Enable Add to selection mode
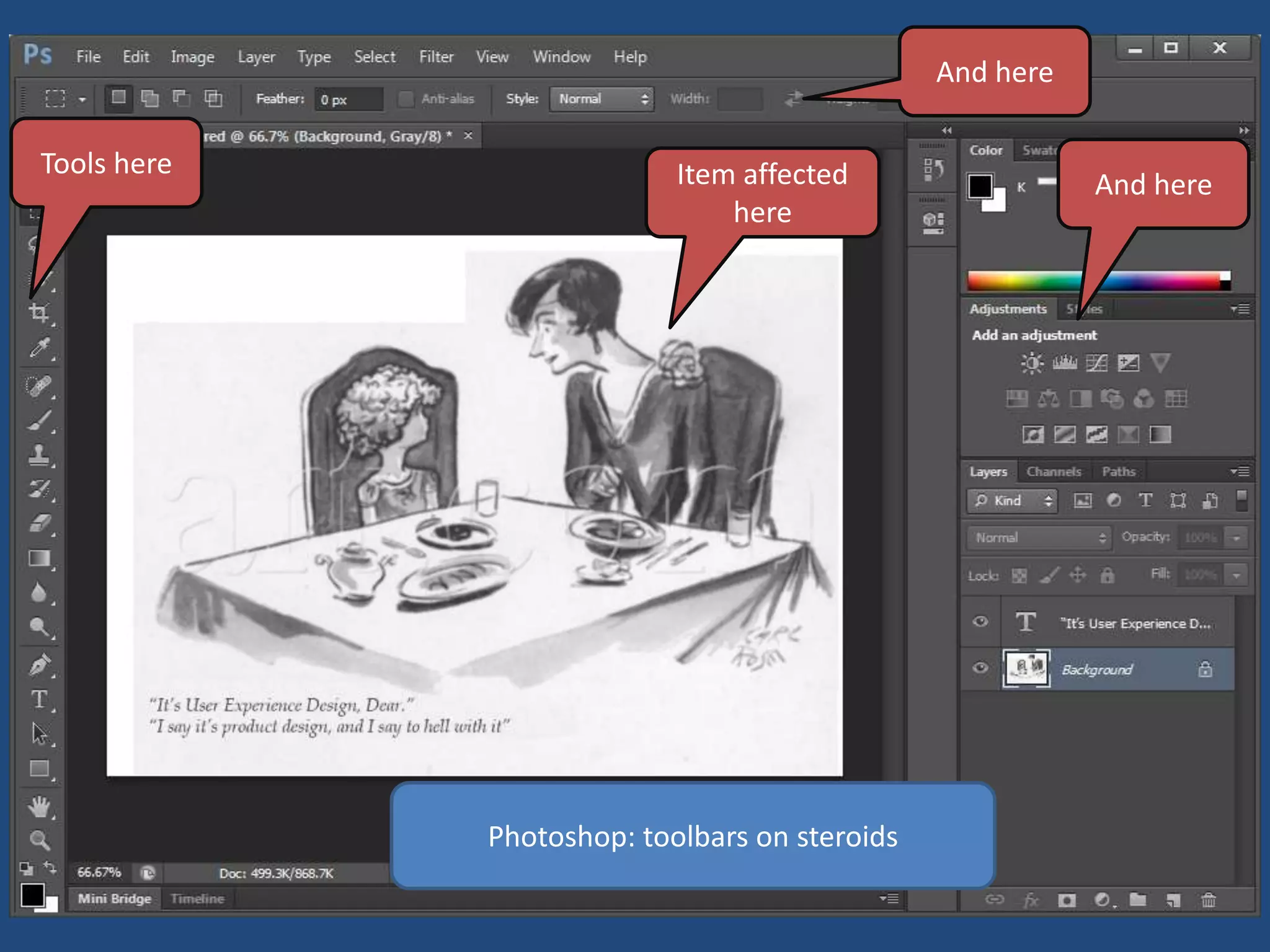 (x=149, y=98)
